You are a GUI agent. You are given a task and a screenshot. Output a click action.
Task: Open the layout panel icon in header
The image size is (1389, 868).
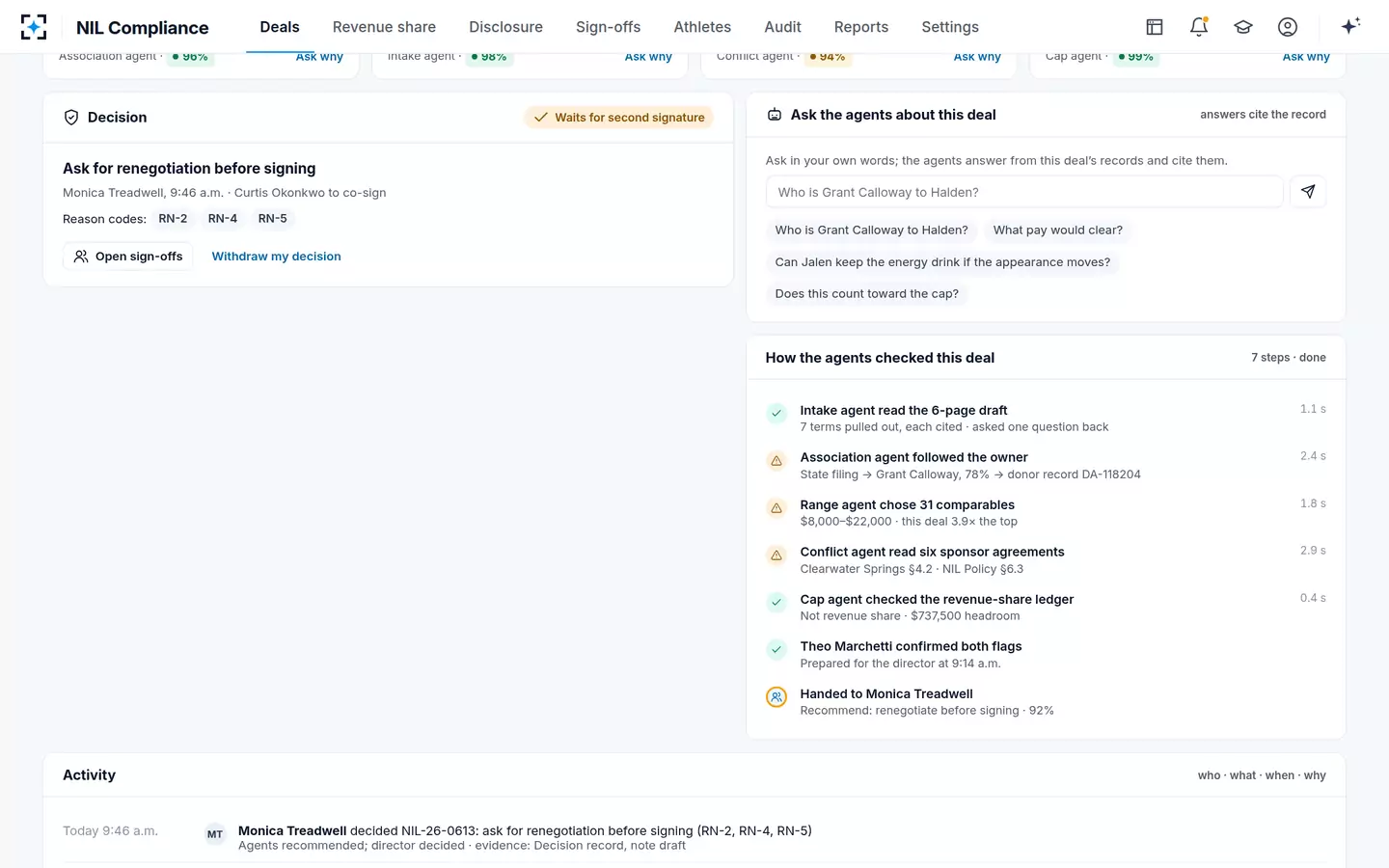[x=1155, y=27]
